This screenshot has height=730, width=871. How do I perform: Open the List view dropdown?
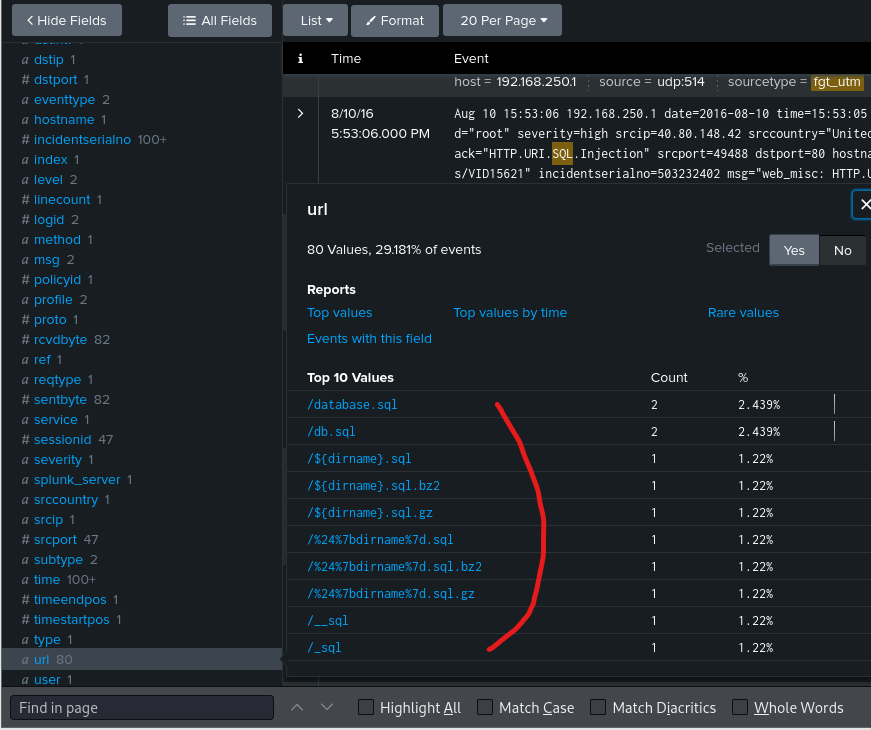(x=316, y=21)
